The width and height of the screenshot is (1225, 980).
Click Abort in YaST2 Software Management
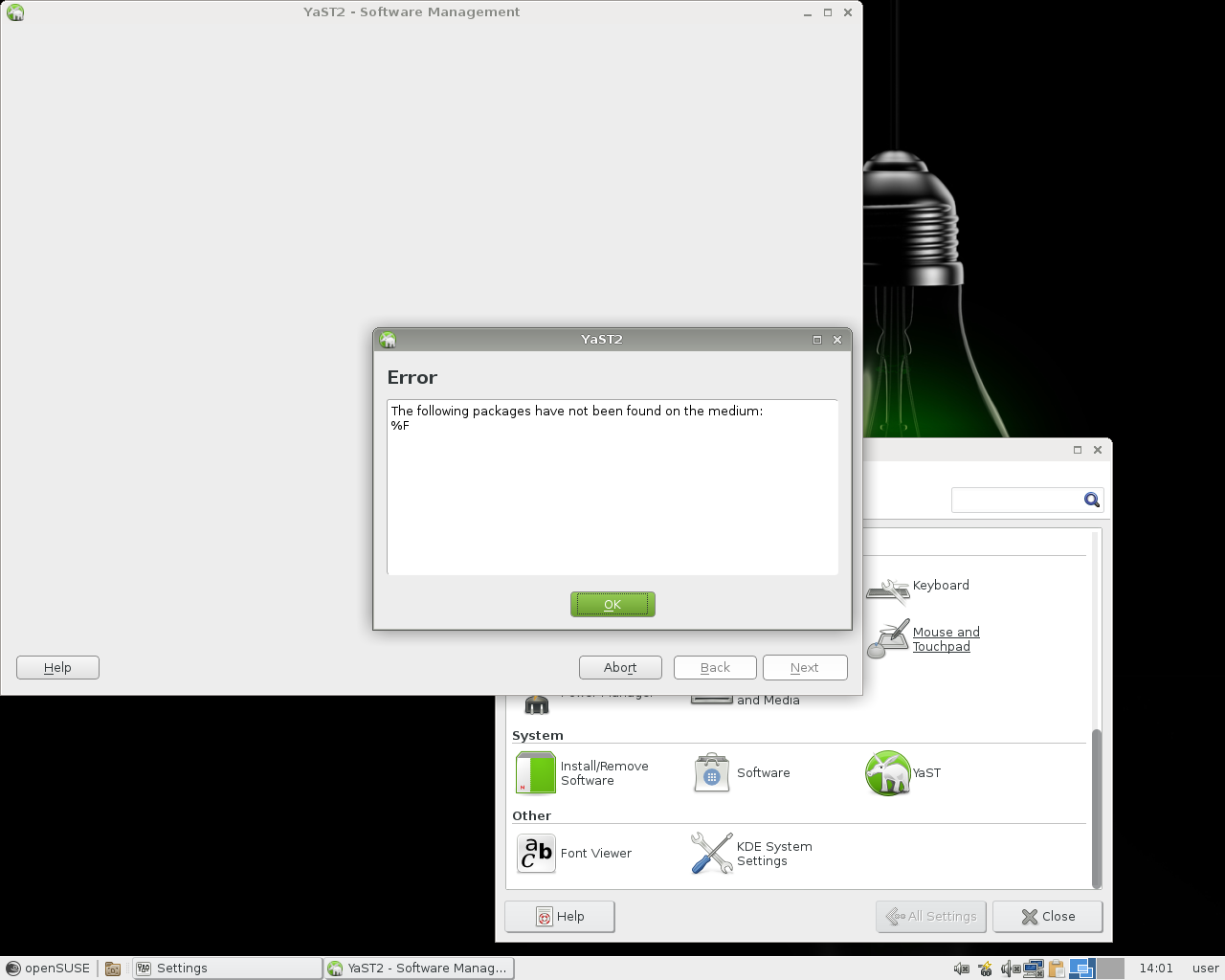pyautogui.click(x=620, y=667)
